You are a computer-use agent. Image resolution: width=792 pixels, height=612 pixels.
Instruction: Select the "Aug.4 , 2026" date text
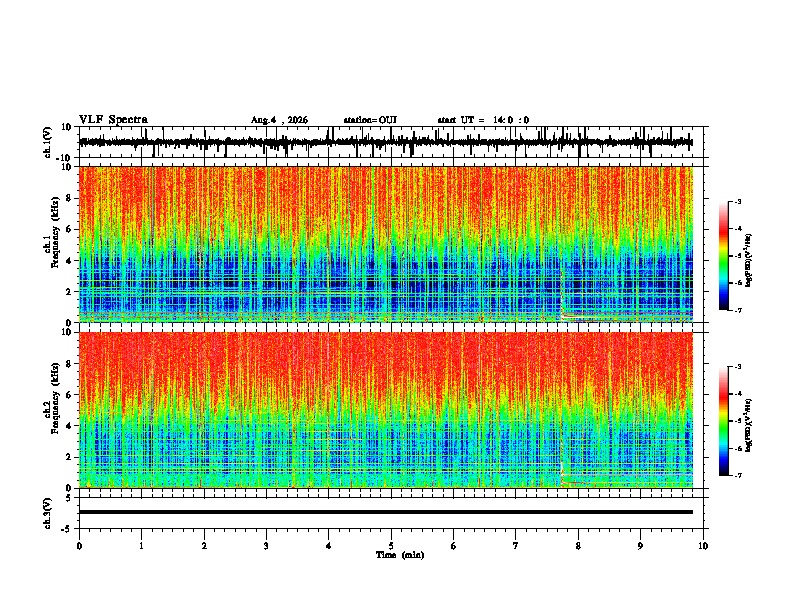(x=279, y=120)
